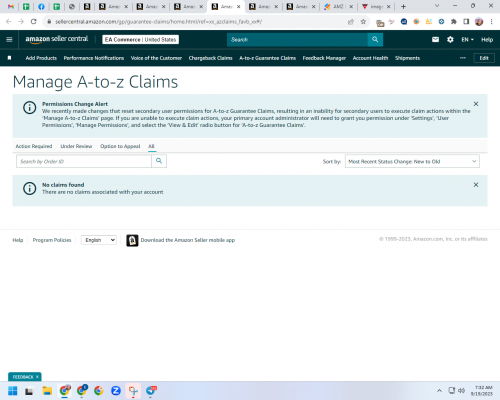
Task: Click the Edit favorites button
Action: [x=484, y=58]
